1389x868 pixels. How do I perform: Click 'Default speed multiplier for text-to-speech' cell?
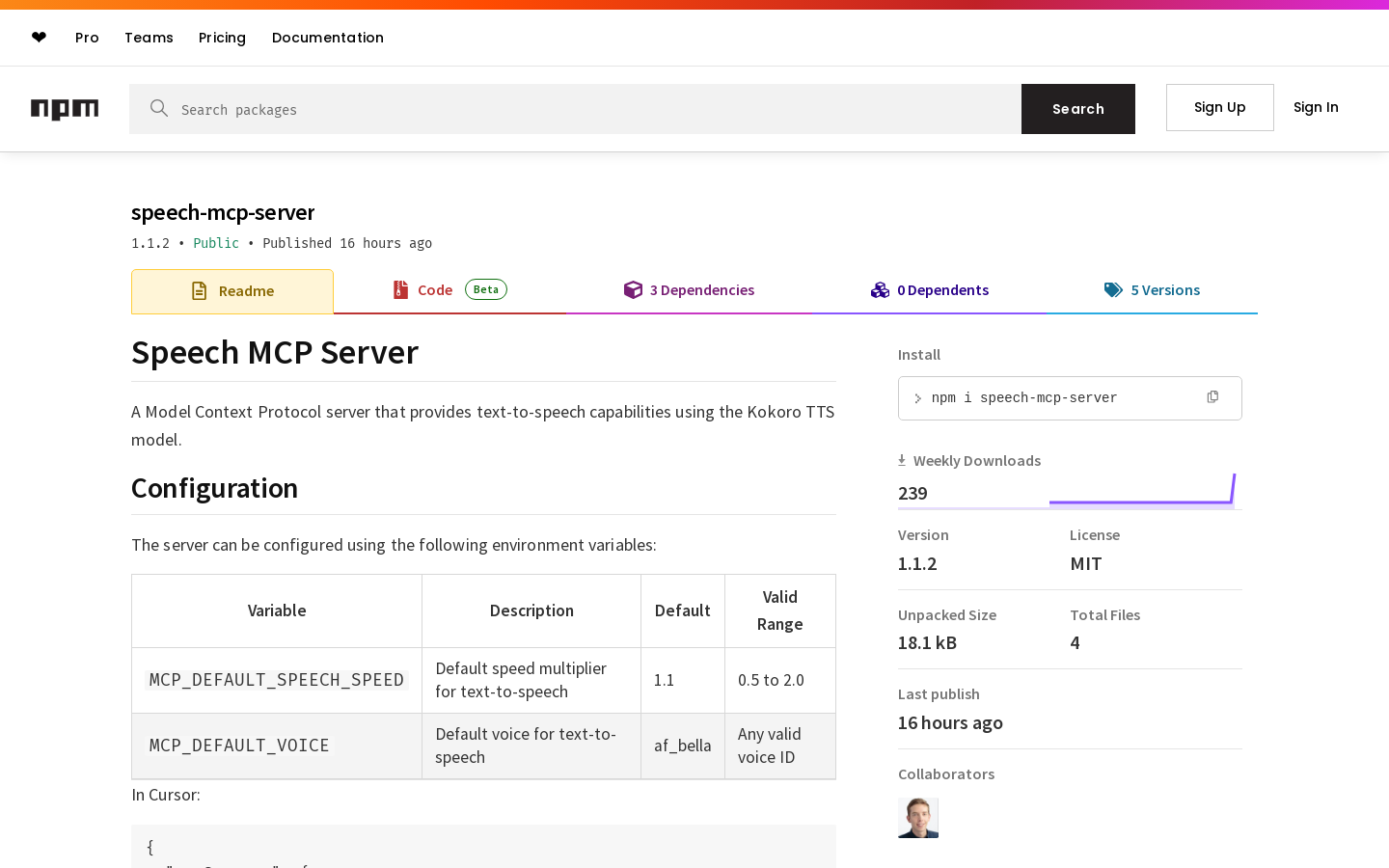pyautogui.click(x=531, y=680)
